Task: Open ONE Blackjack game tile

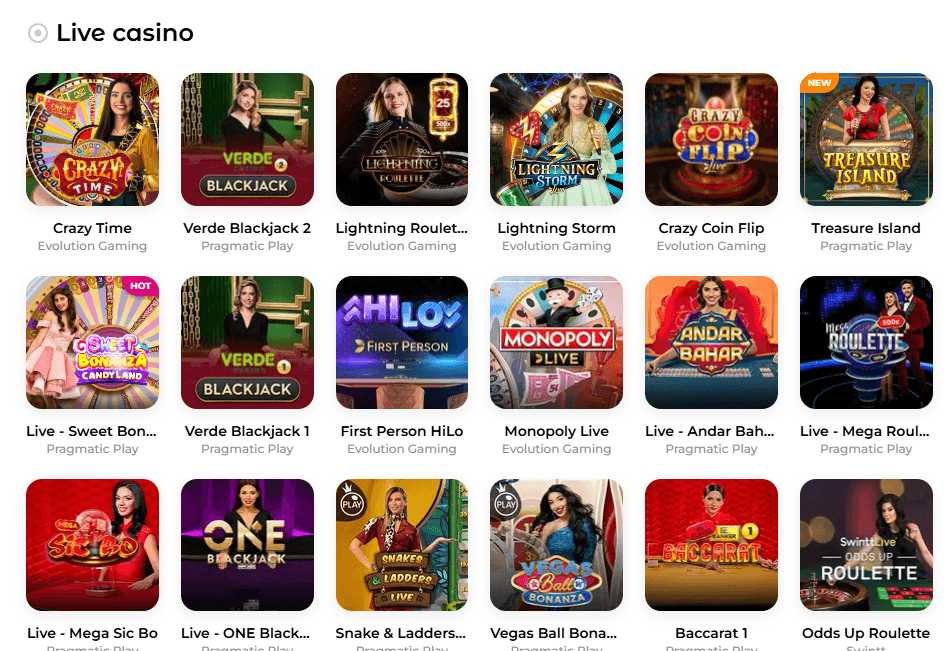Action: coord(247,545)
